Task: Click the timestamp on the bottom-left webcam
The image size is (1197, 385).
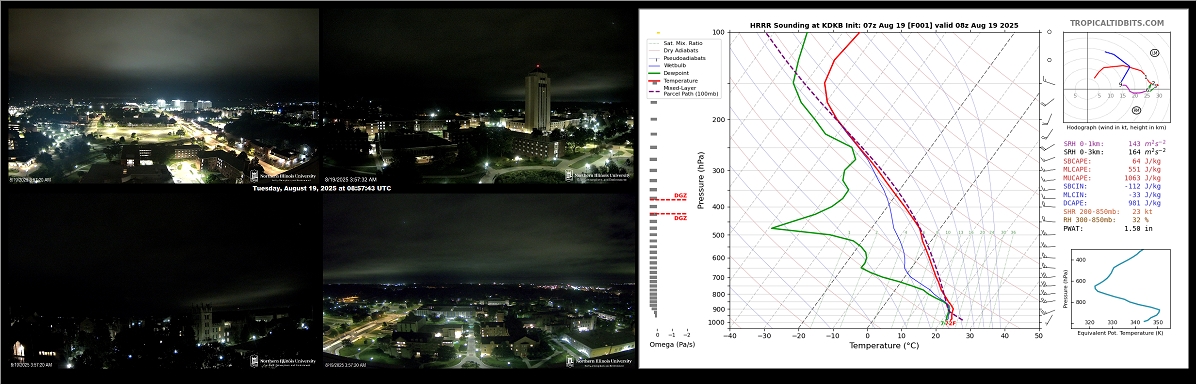Action: pyautogui.click(x=31, y=365)
